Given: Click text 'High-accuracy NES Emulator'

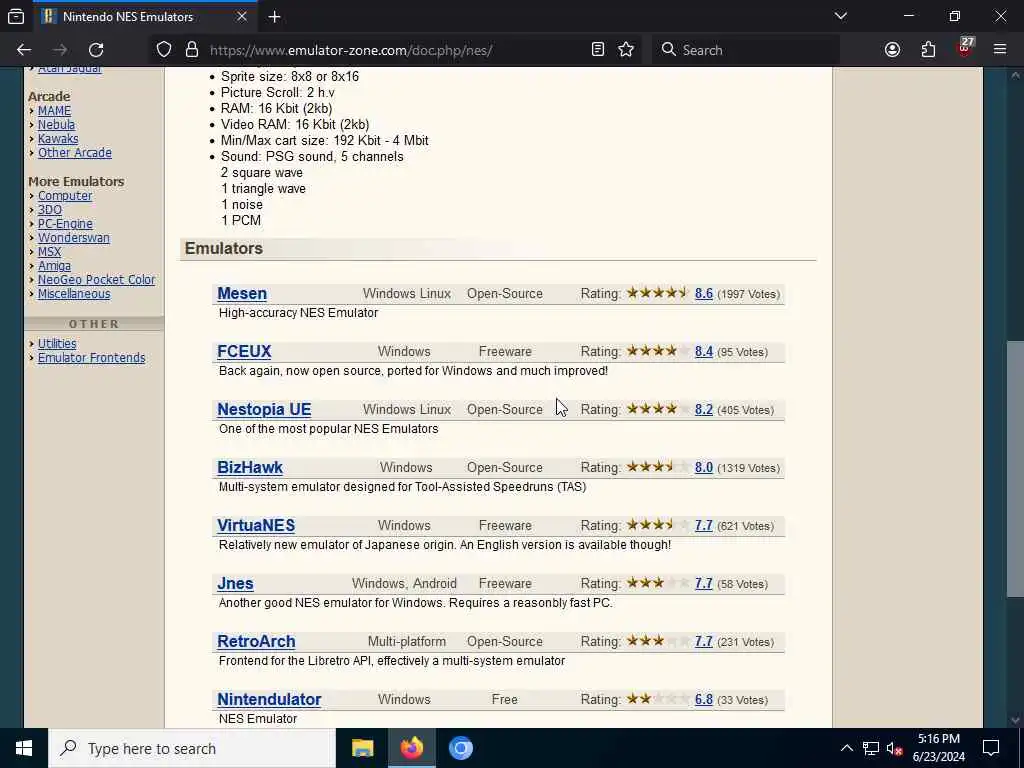Looking at the screenshot, I should click(x=298, y=313).
